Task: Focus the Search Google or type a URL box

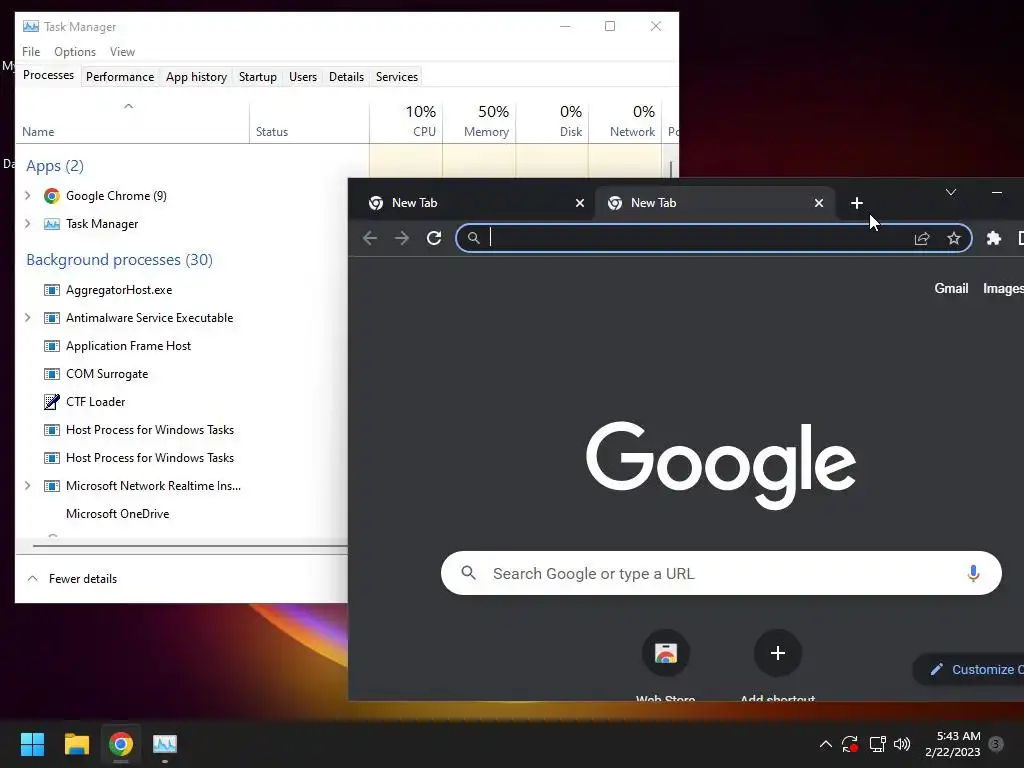Action: (x=721, y=573)
